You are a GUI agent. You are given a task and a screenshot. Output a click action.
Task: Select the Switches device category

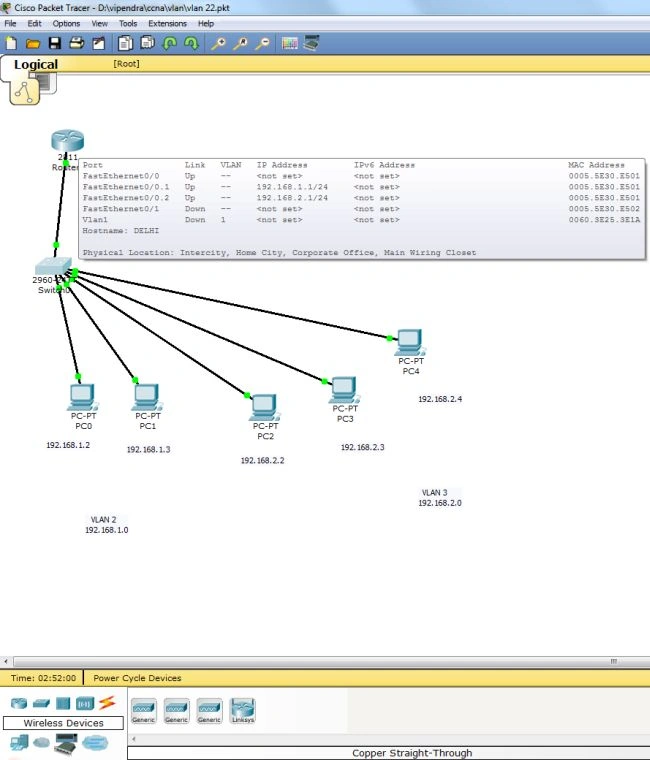[x=41, y=703]
